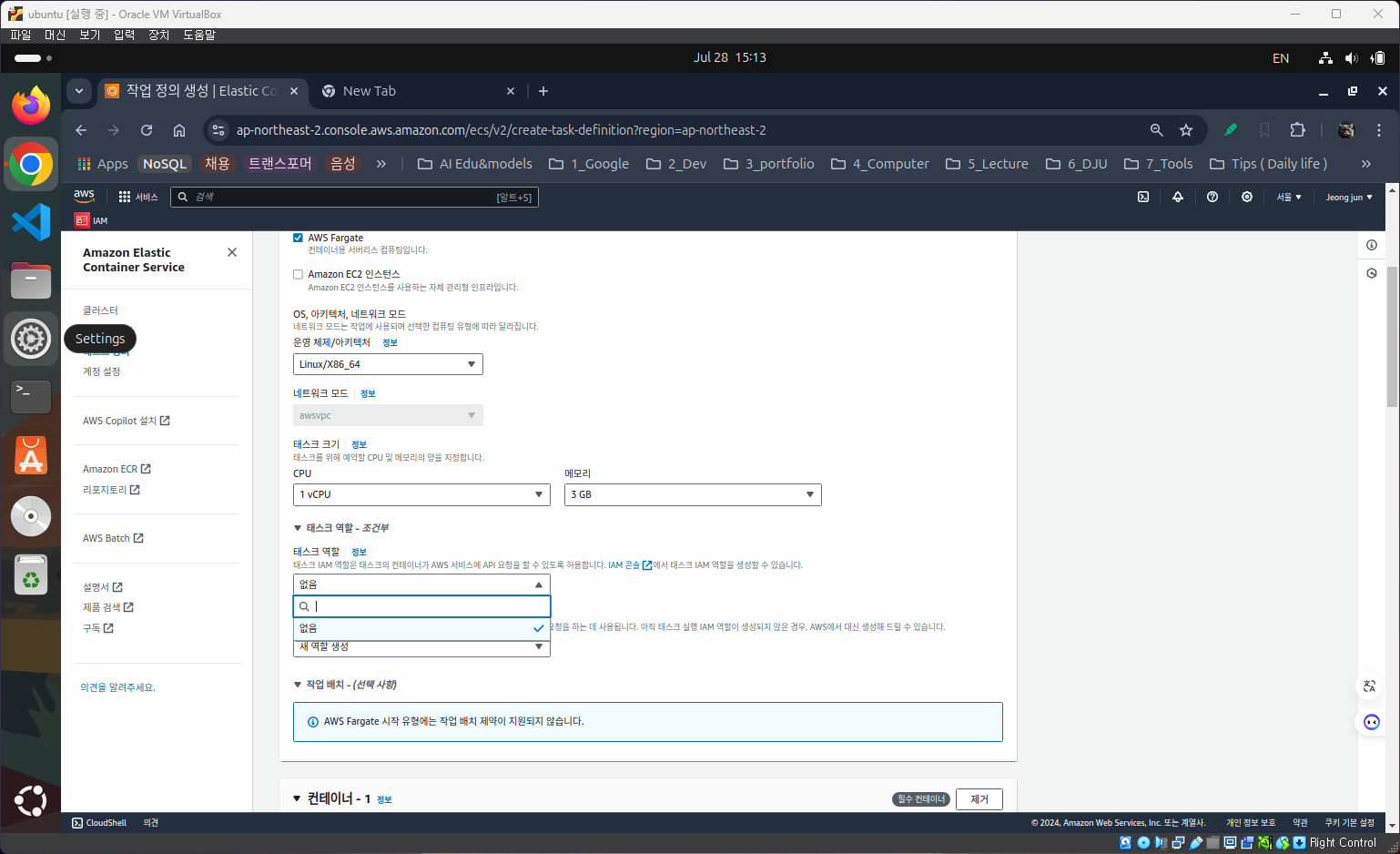Open the info panel icon on right edge
This screenshot has height=854, width=1400.
point(1372,245)
